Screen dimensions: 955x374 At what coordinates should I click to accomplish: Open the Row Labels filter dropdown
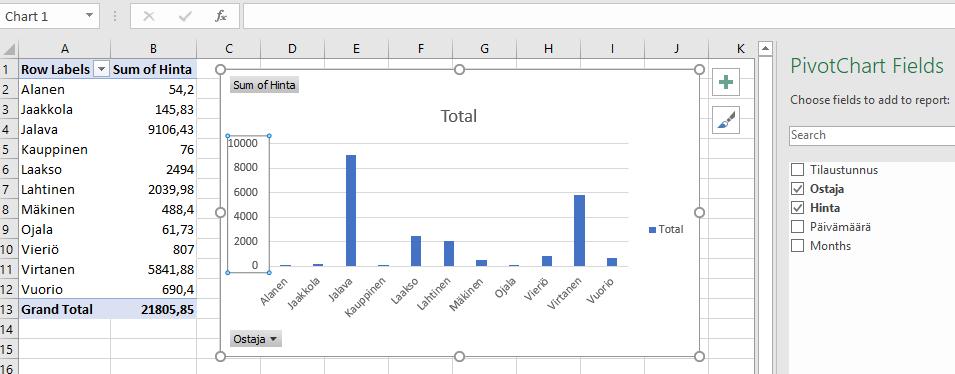[101, 69]
